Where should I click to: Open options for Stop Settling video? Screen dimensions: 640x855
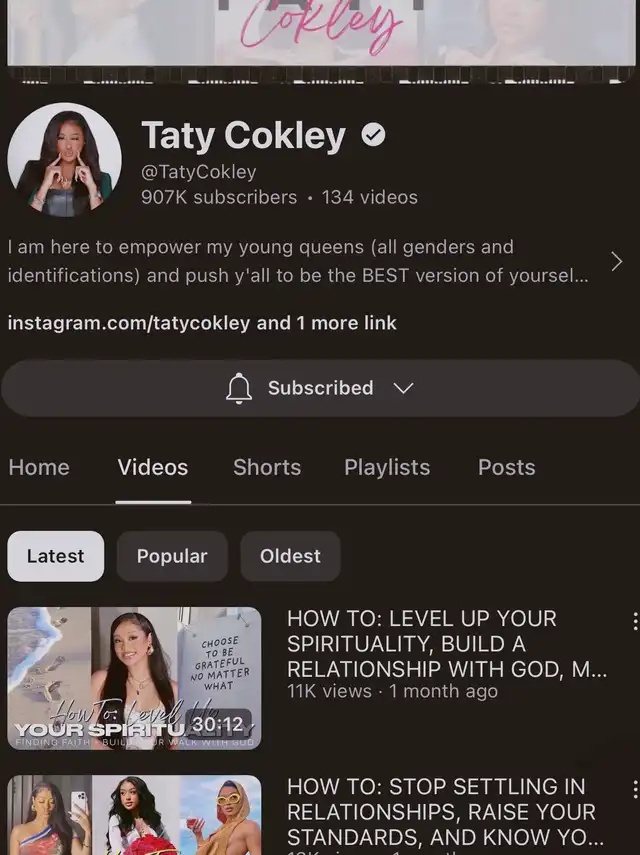[635, 789]
